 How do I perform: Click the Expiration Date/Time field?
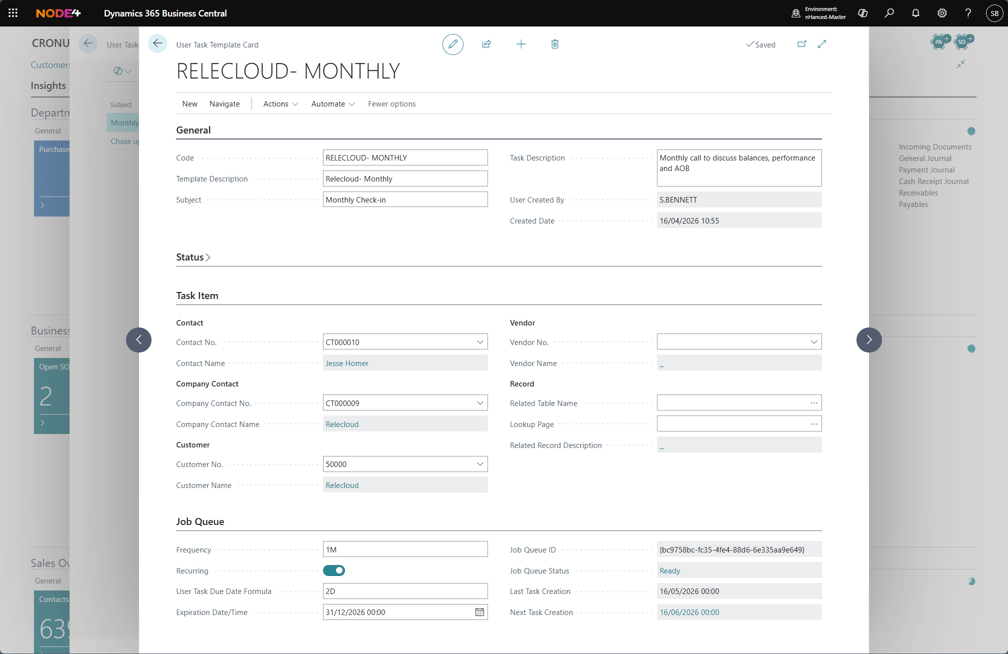click(x=405, y=612)
